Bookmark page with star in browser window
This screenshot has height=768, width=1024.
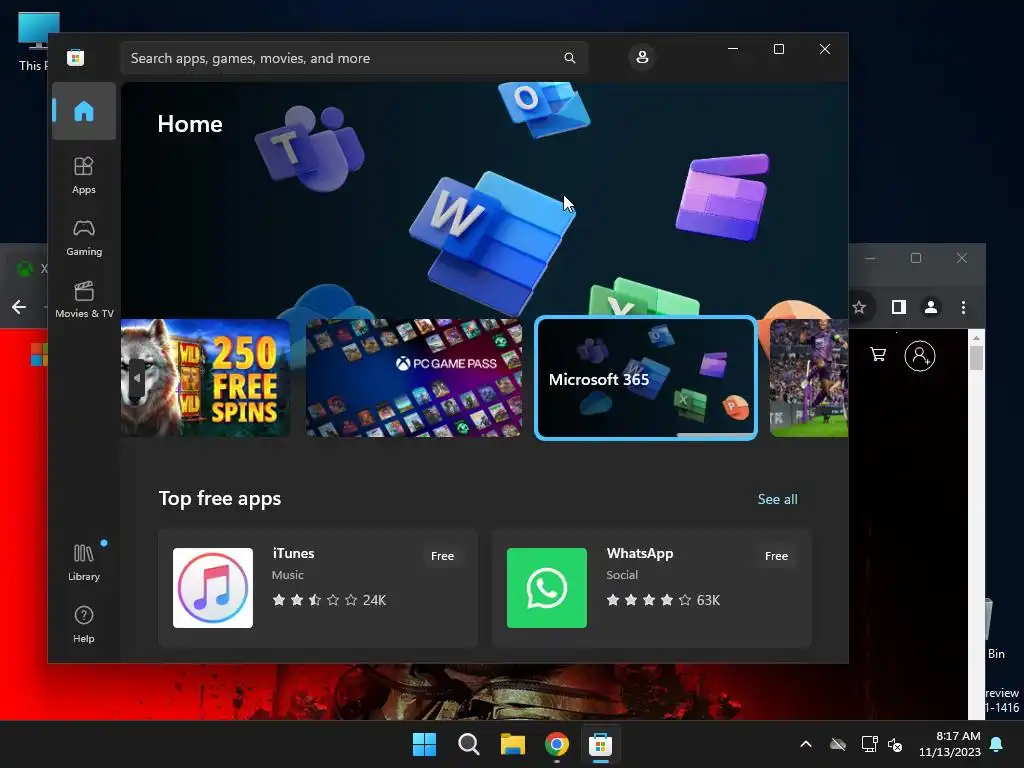pos(859,307)
